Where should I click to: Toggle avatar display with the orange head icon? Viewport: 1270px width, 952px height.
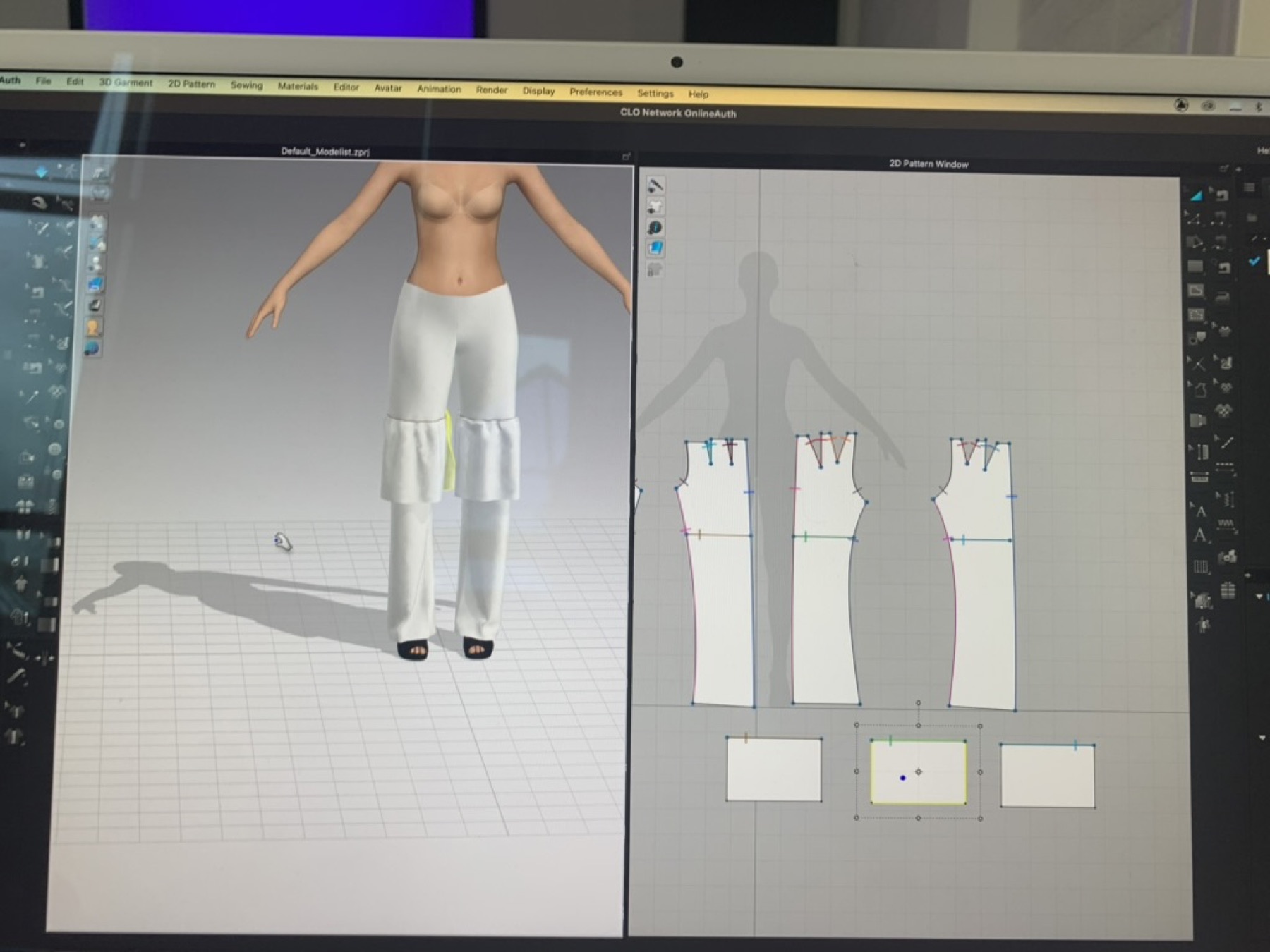(92, 327)
